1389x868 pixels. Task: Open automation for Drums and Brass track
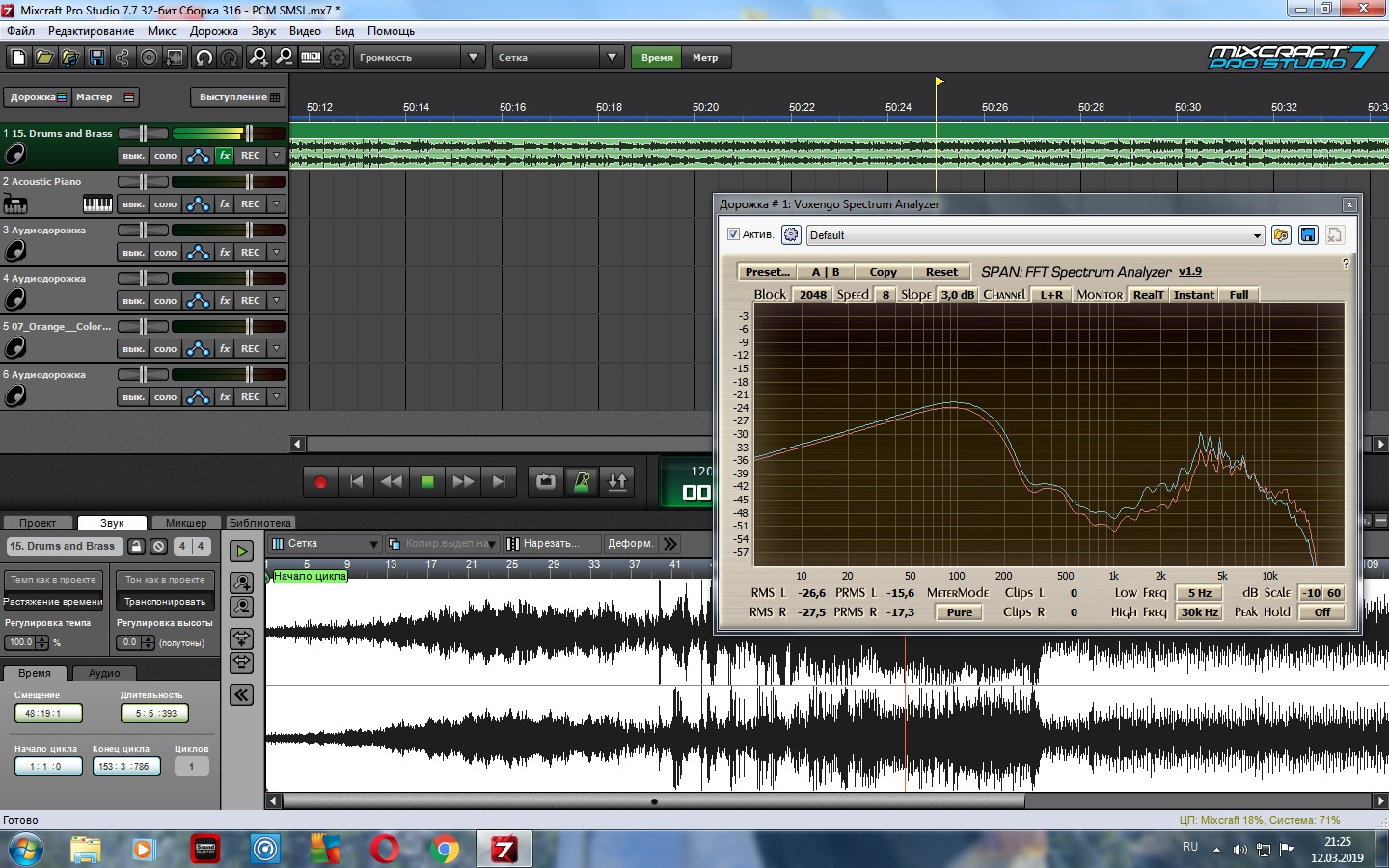click(x=198, y=155)
